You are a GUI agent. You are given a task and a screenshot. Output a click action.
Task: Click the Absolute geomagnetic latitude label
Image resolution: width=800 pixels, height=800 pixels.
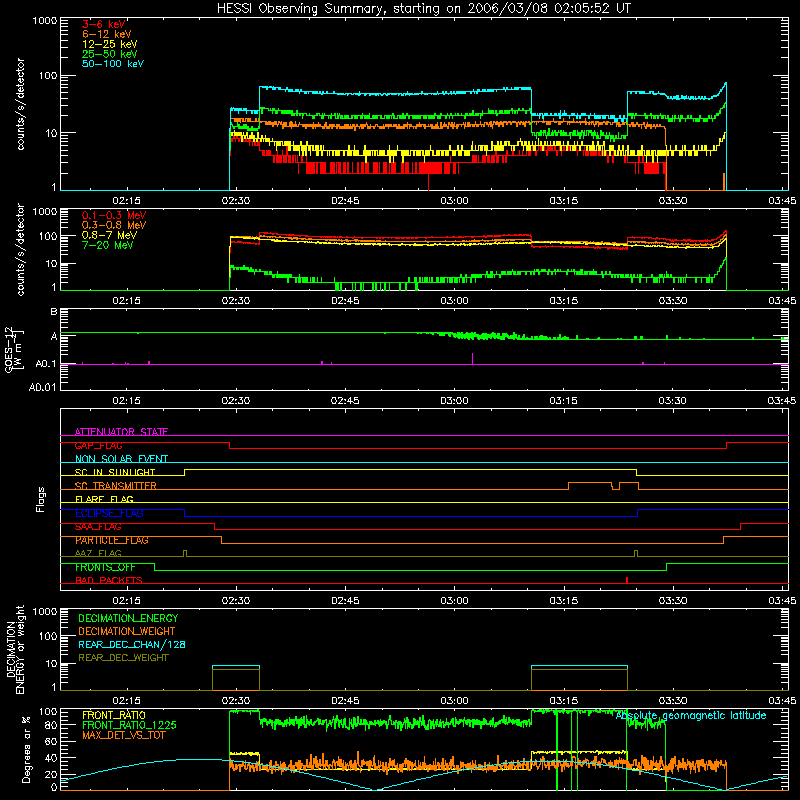pyautogui.click(x=691, y=715)
